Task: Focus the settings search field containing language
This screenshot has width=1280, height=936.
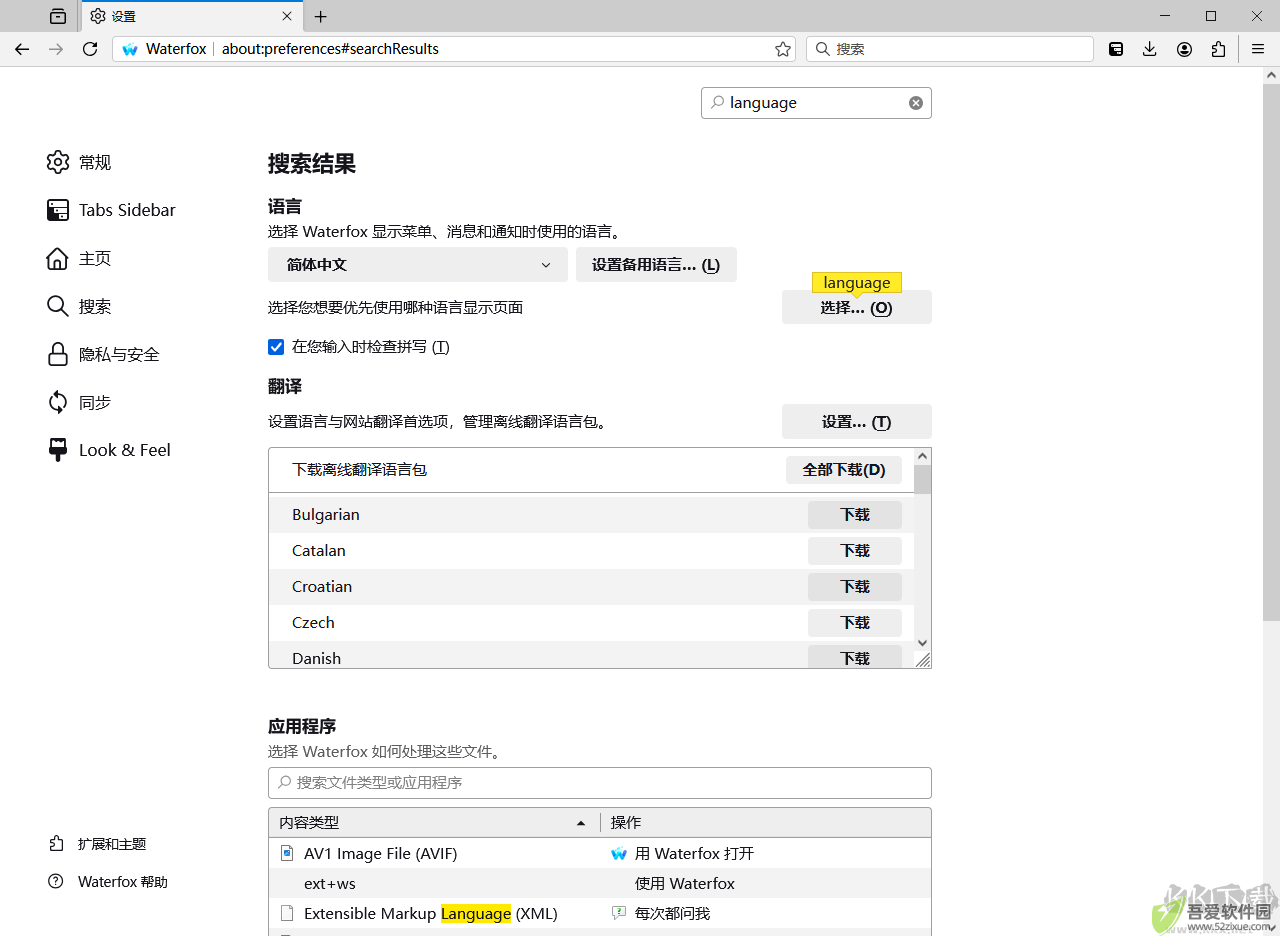Action: (815, 103)
